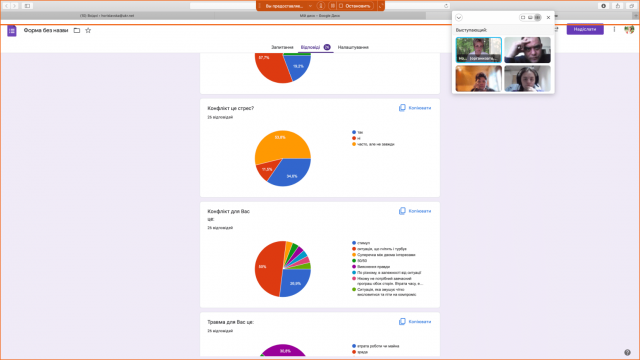This screenshot has height=360, width=640.
Task: Click the Google Forms home icon
Action: 12,30
